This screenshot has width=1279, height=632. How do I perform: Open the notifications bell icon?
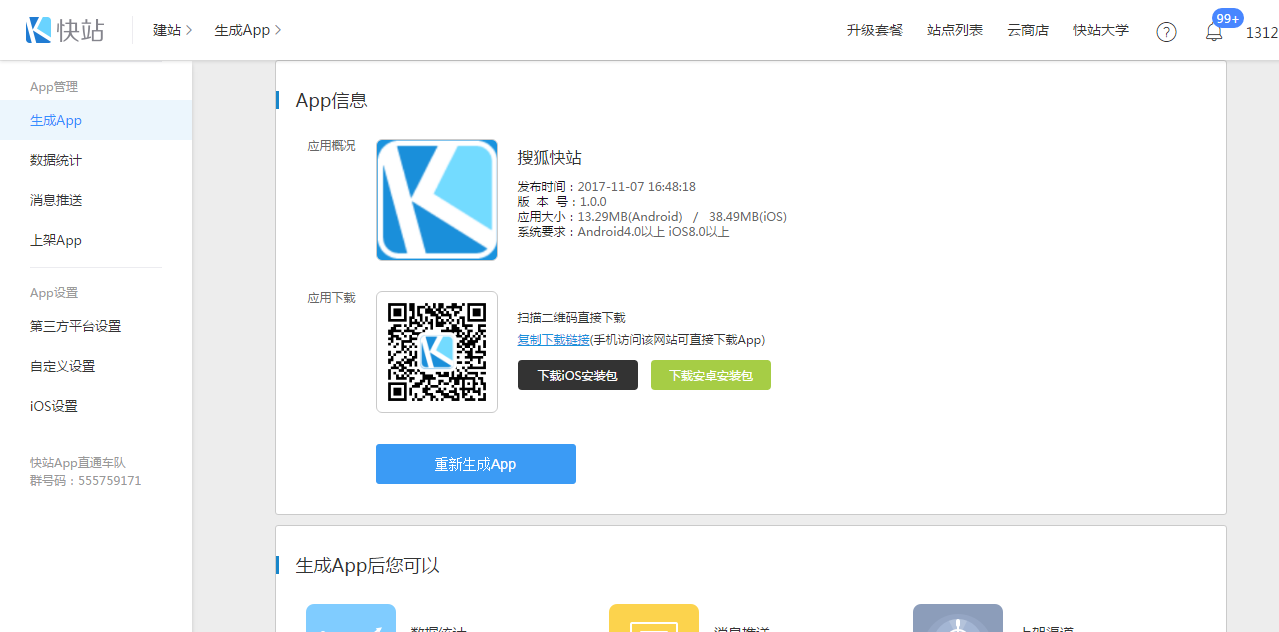click(1213, 32)
